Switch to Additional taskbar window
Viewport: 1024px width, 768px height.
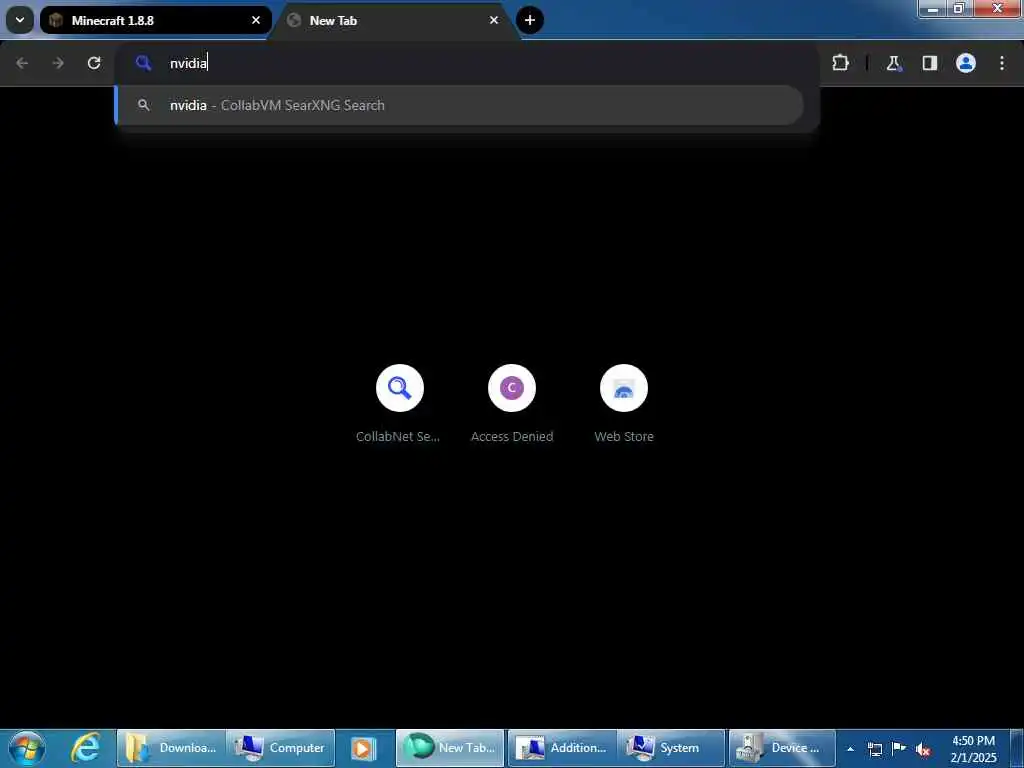[x=562, y=748]
